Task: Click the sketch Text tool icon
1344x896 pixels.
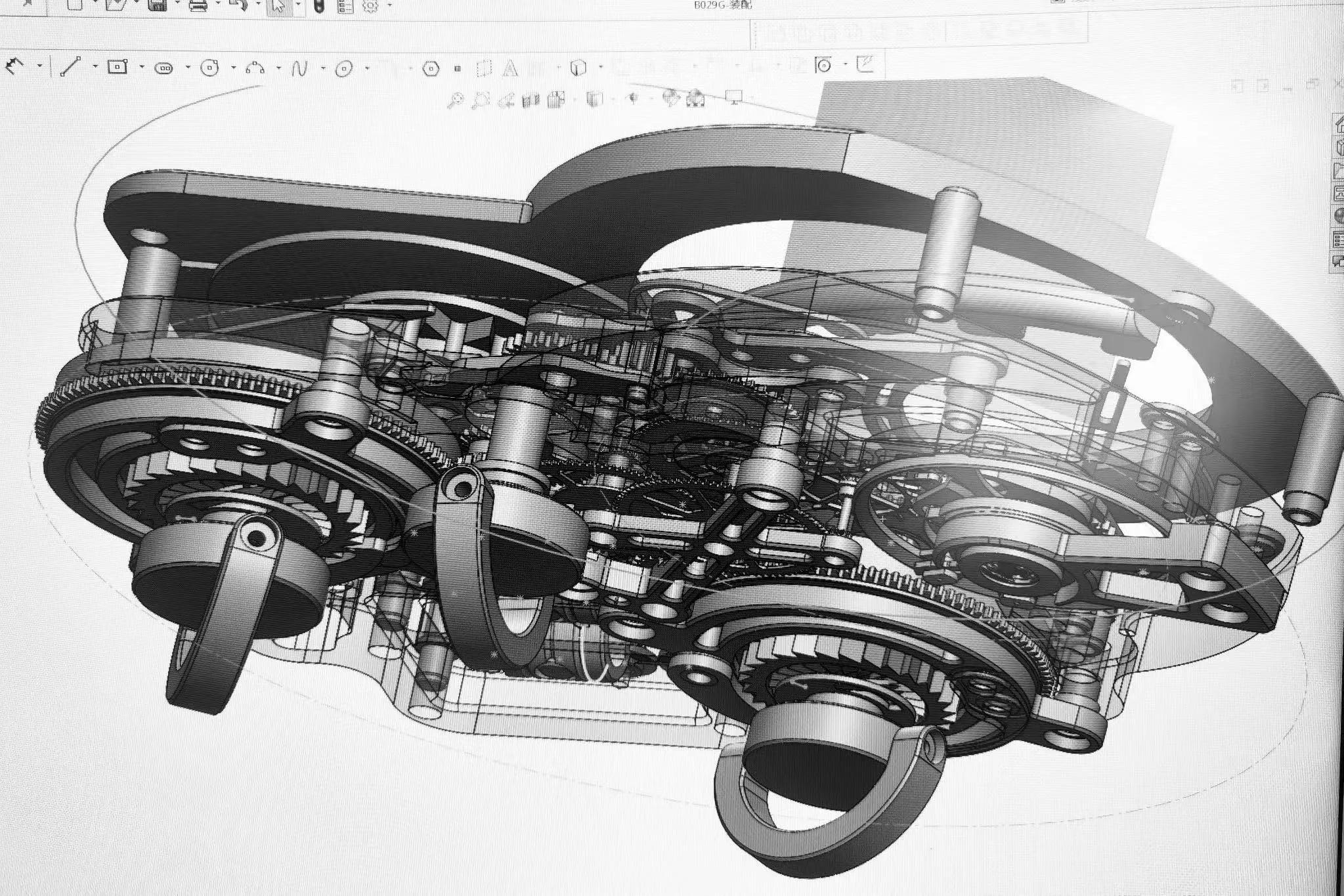Action: point(510,68)
